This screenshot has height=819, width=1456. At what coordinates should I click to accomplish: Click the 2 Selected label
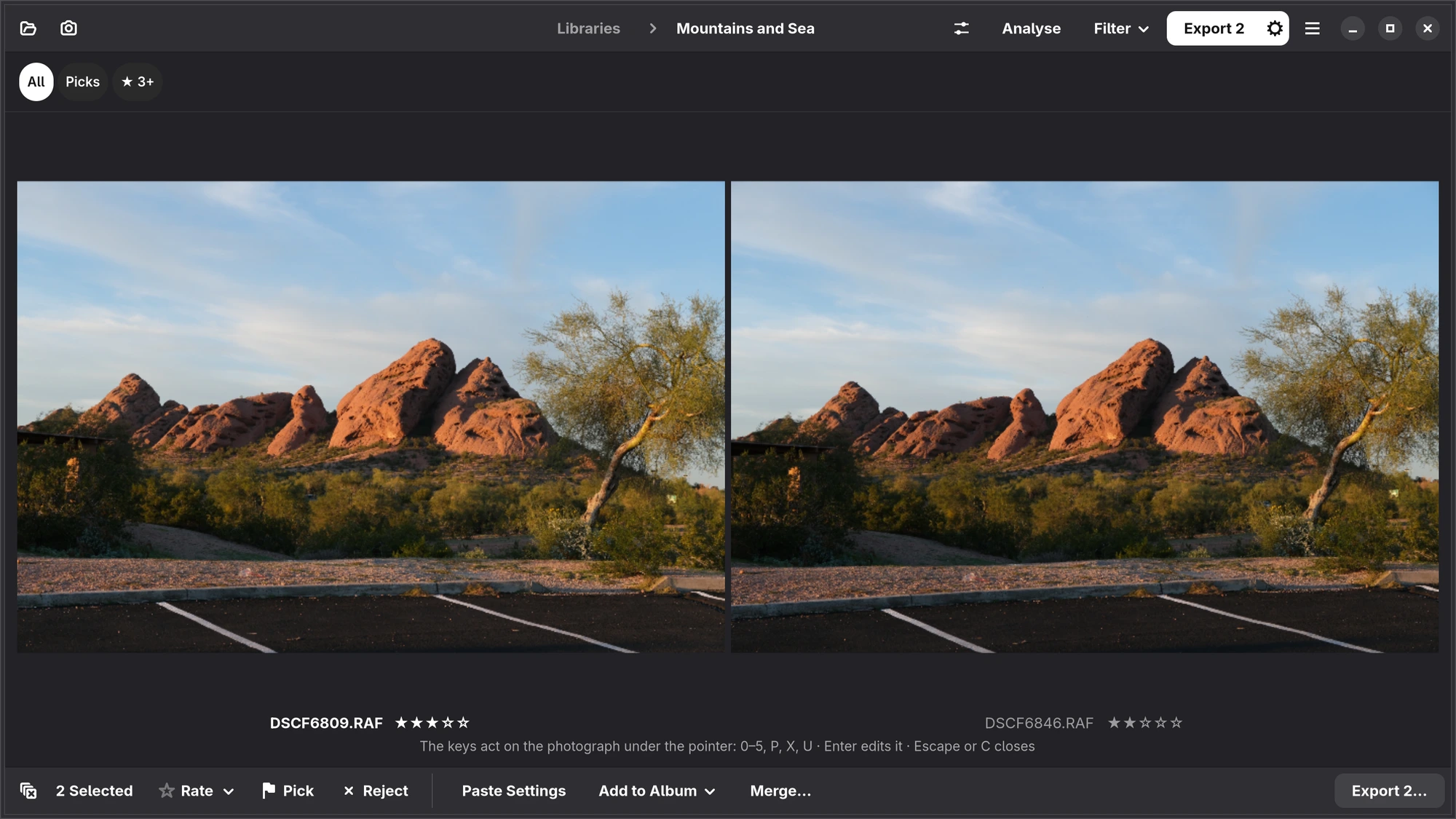point(95,791)
